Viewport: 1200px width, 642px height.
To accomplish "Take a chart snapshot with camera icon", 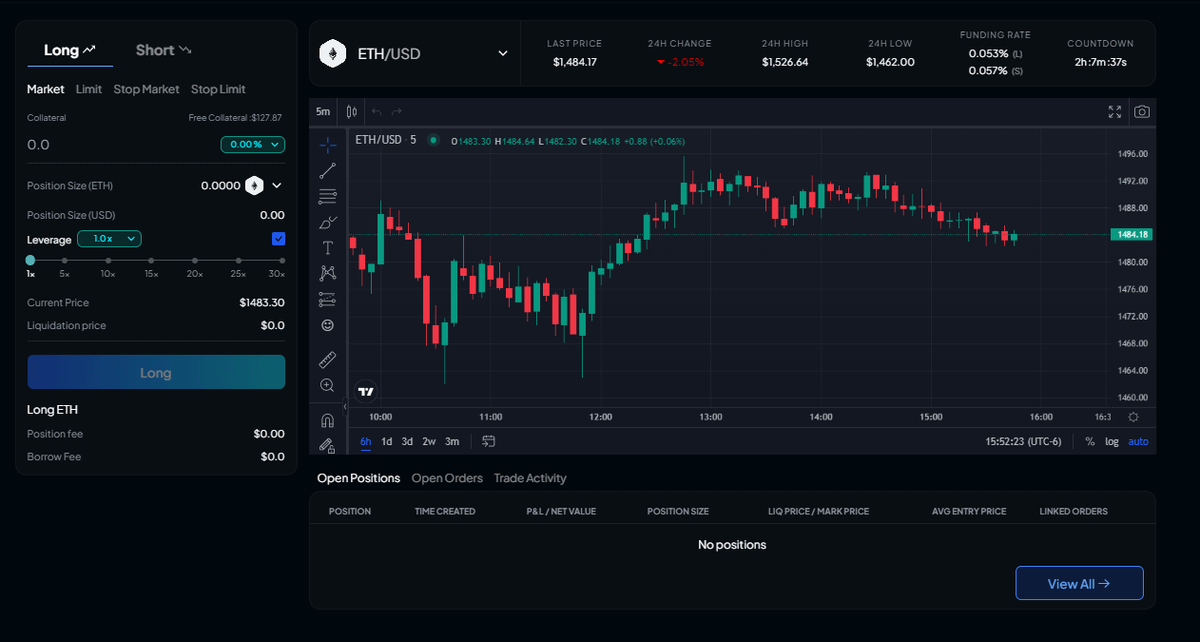I will point(1142,112).
